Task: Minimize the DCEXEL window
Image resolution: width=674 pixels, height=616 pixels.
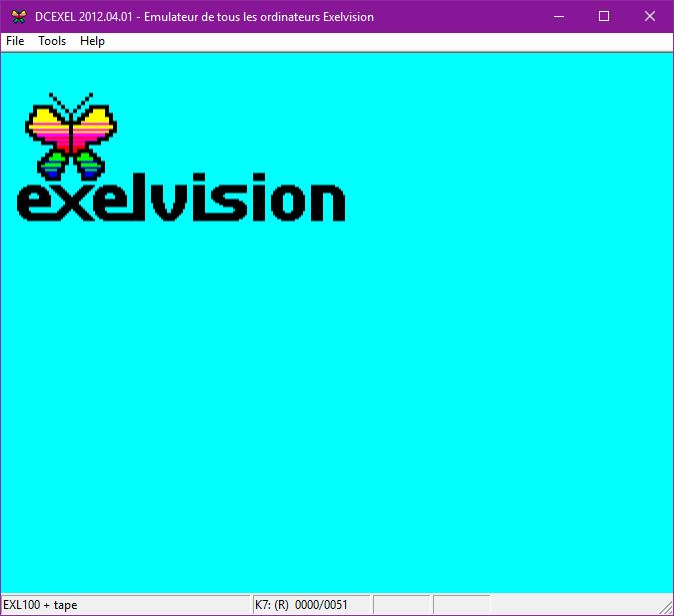Action: [x=559, y=16]
